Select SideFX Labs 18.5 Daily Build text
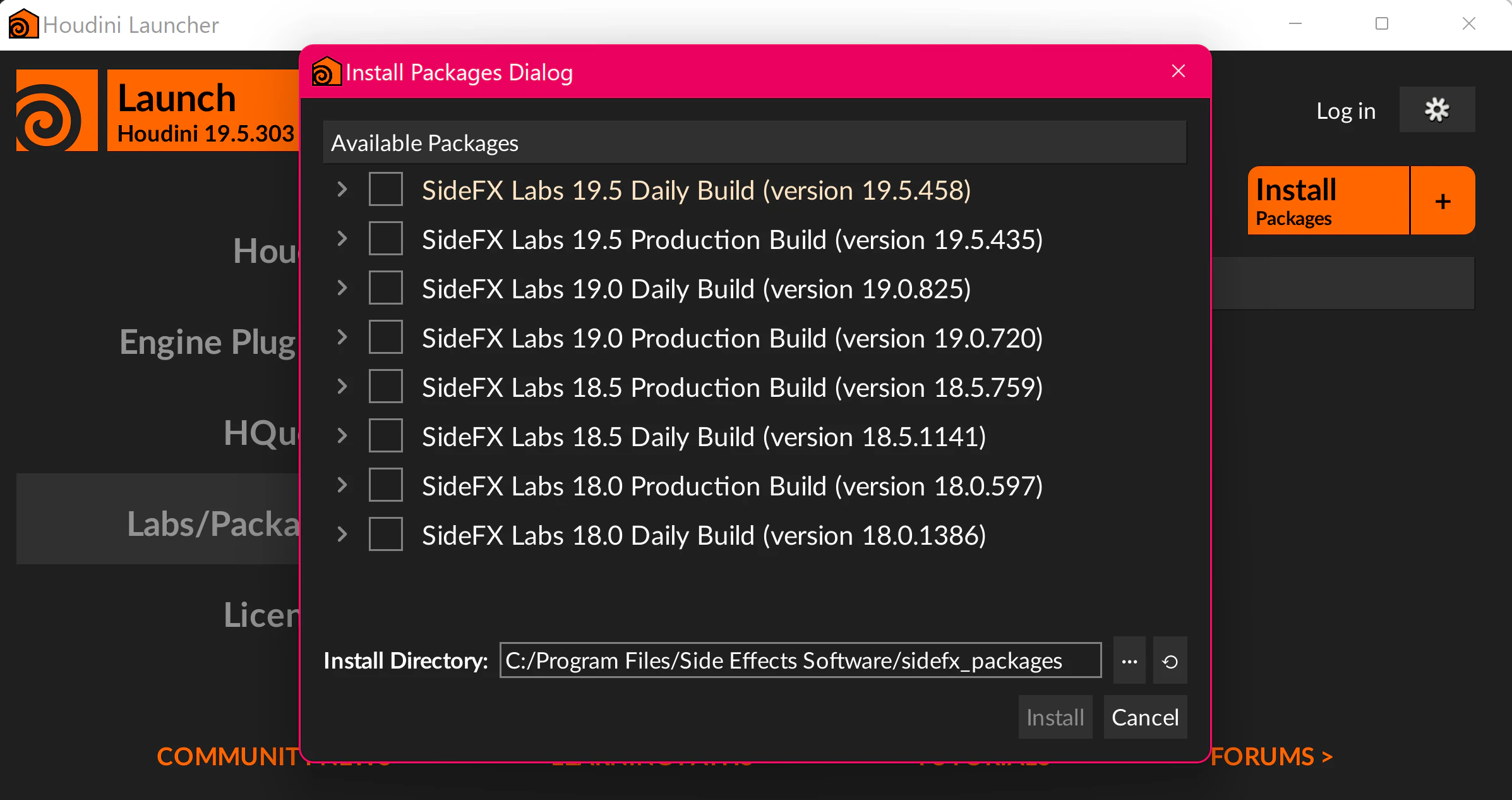This screenshot has height=800, width=1512. [704, 437]
